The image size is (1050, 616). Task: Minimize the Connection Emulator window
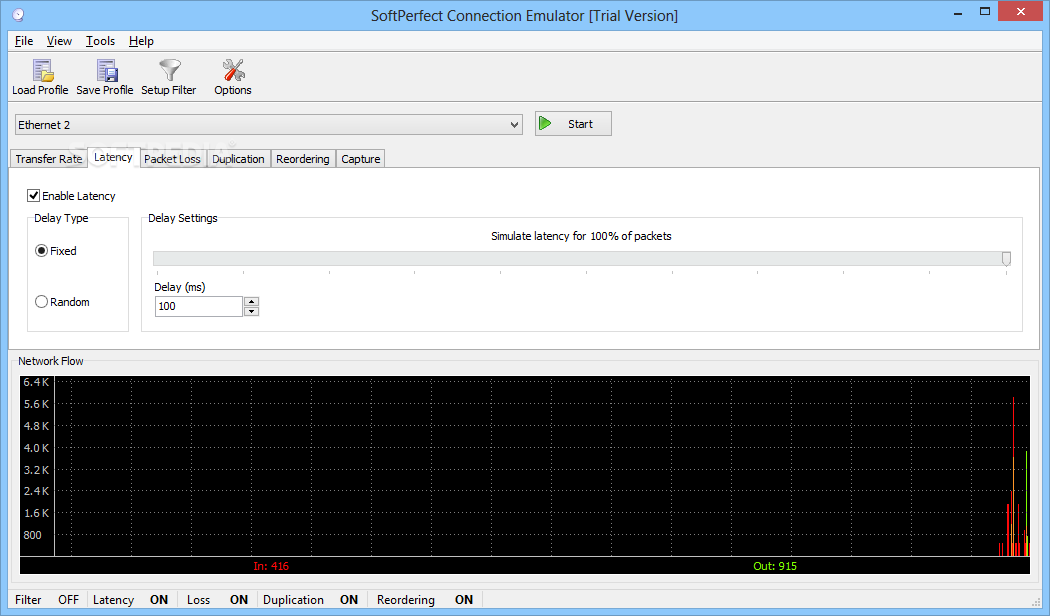[x=958, y=12]
